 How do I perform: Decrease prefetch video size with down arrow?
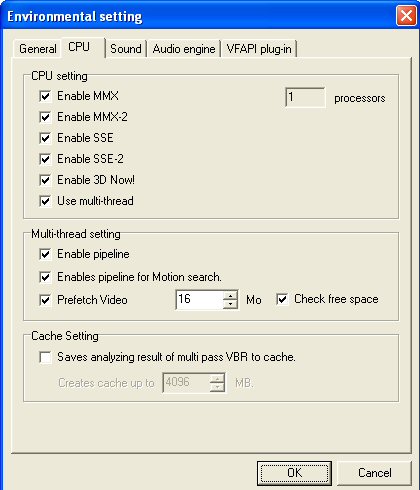click(x=230, y=304)
